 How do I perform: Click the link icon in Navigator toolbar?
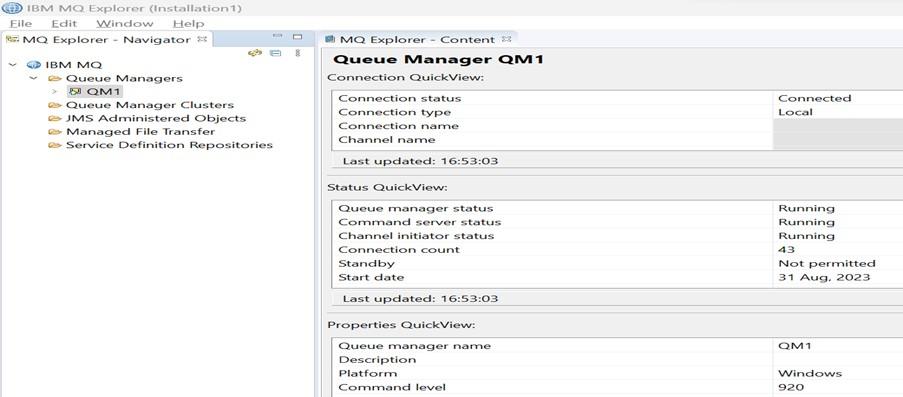click(x=255, y=52)
